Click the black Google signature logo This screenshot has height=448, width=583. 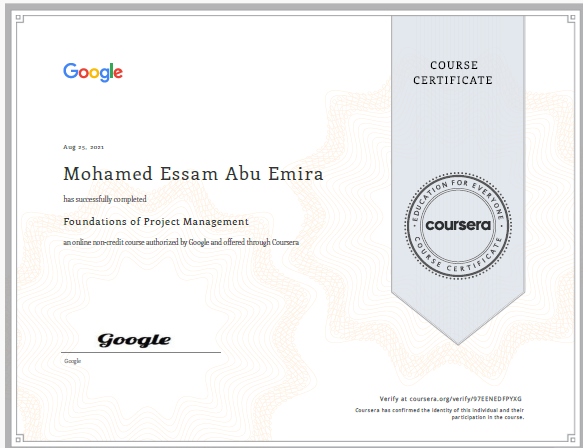point(134,340)
